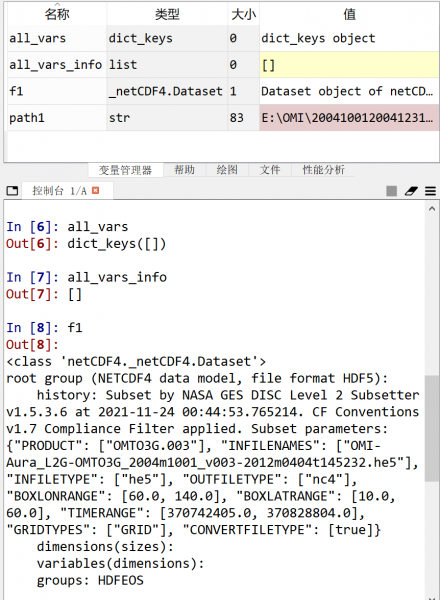Image resolution: width=440 pixels, height=600 pixels.
Task: Click the browse tabs icon beside 控制台
Action: pos(12,190)
